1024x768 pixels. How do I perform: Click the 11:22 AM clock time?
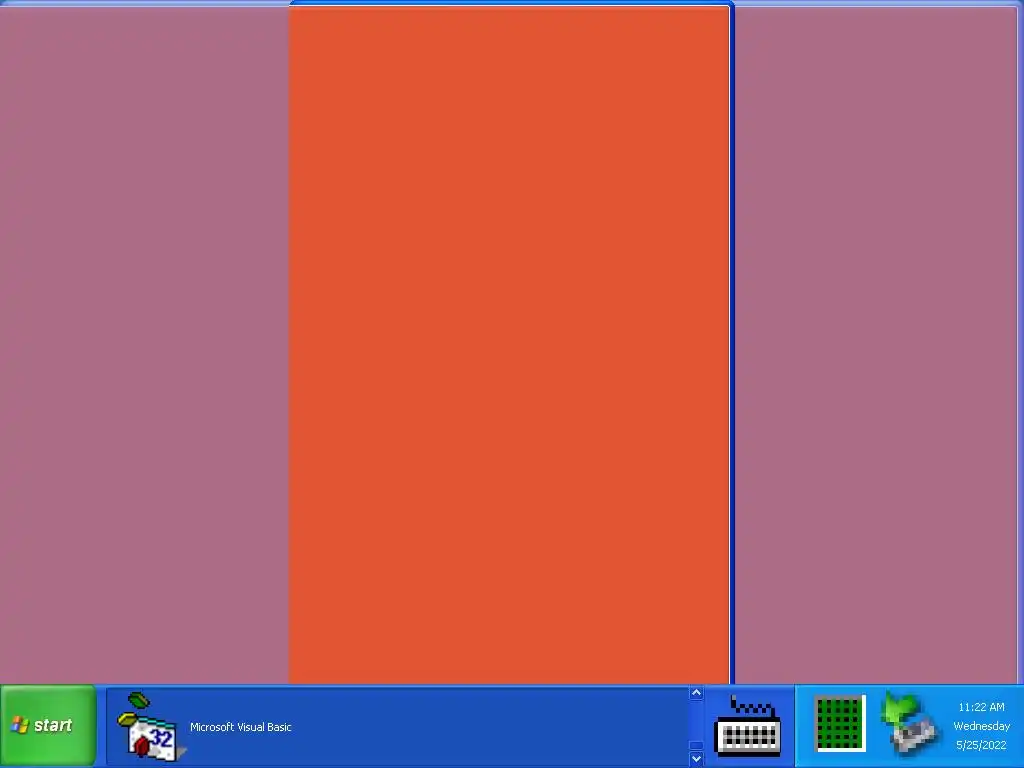(981, 707)
